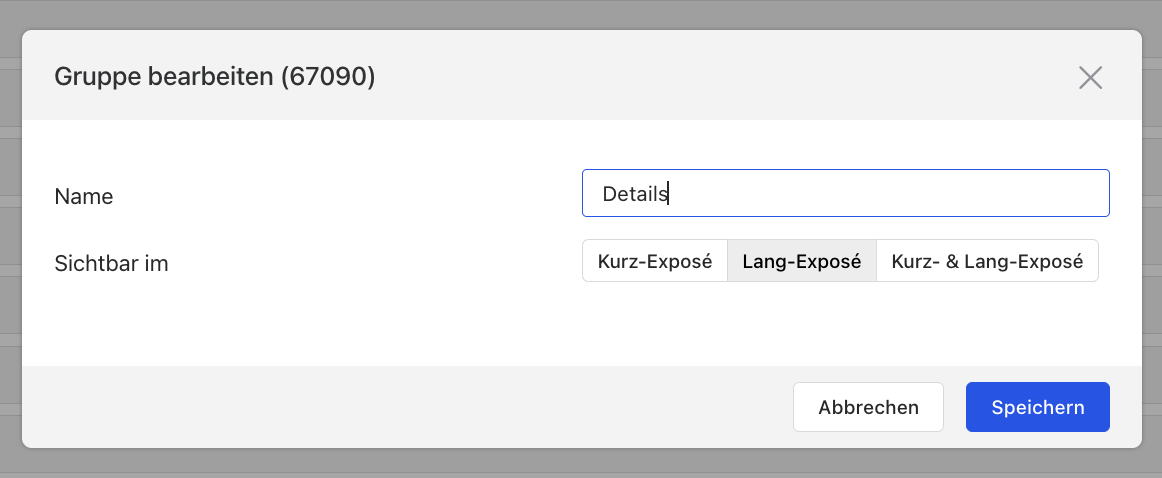Image resolution: width=1162 pixels, height=478 pixels.
Task: Close the Gruppe bearbeiten dialog via X
Action: click(x=1090, y=77)
